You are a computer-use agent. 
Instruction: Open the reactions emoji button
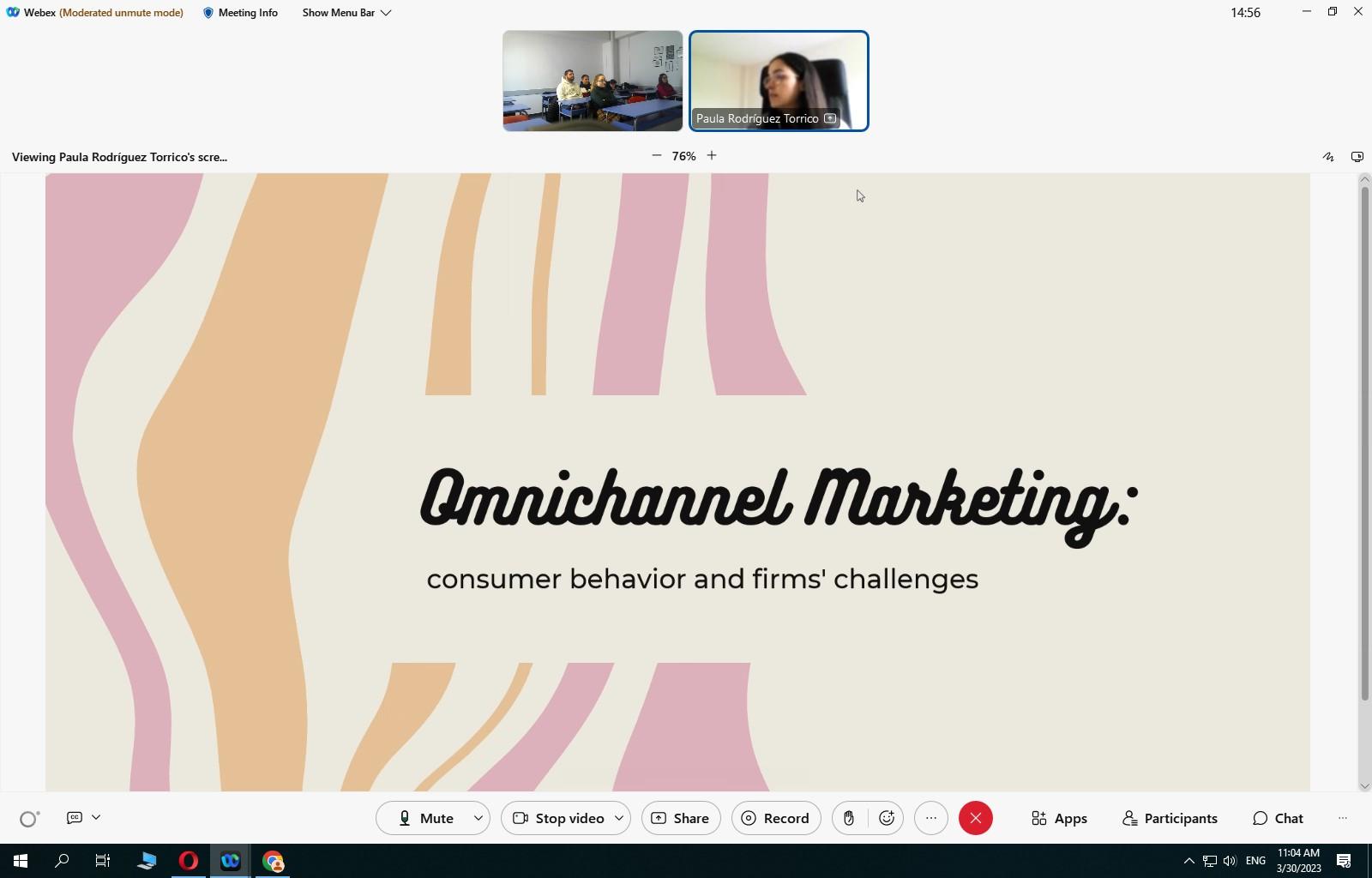pos(887,818)
